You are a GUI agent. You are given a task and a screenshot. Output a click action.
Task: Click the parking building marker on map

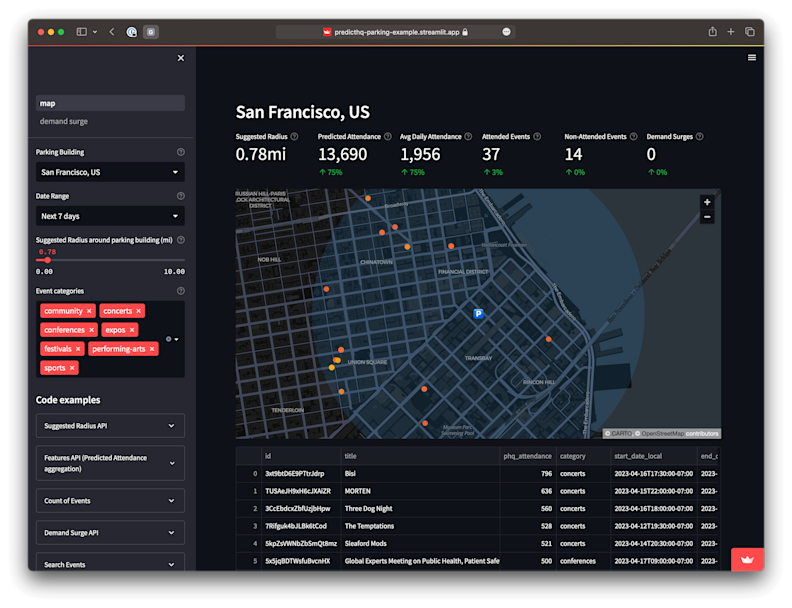(x=478, y=314)
